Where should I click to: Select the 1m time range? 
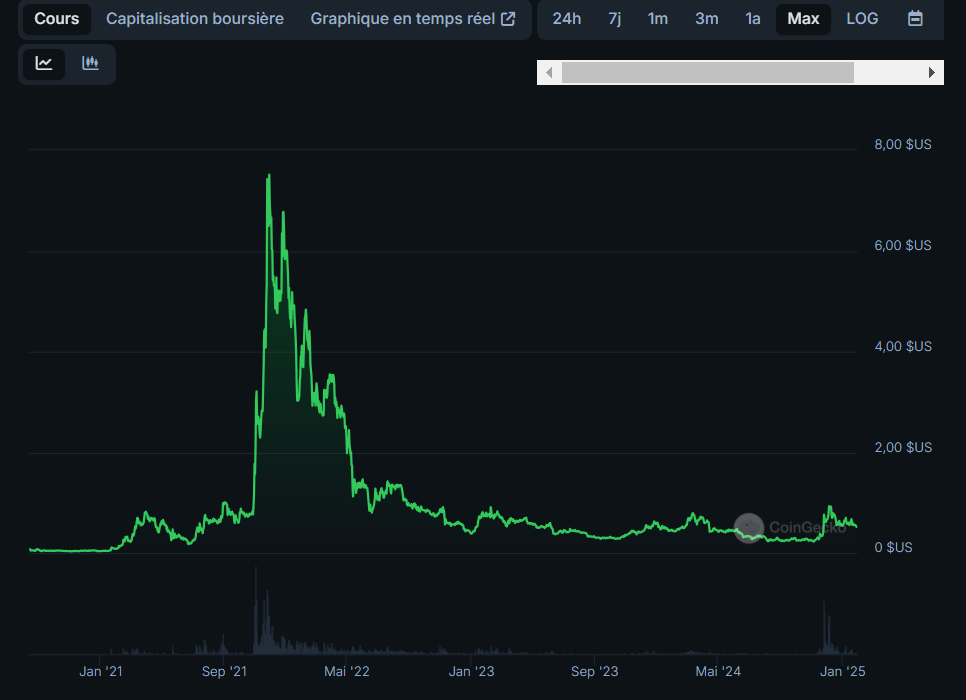coord(657,19)
